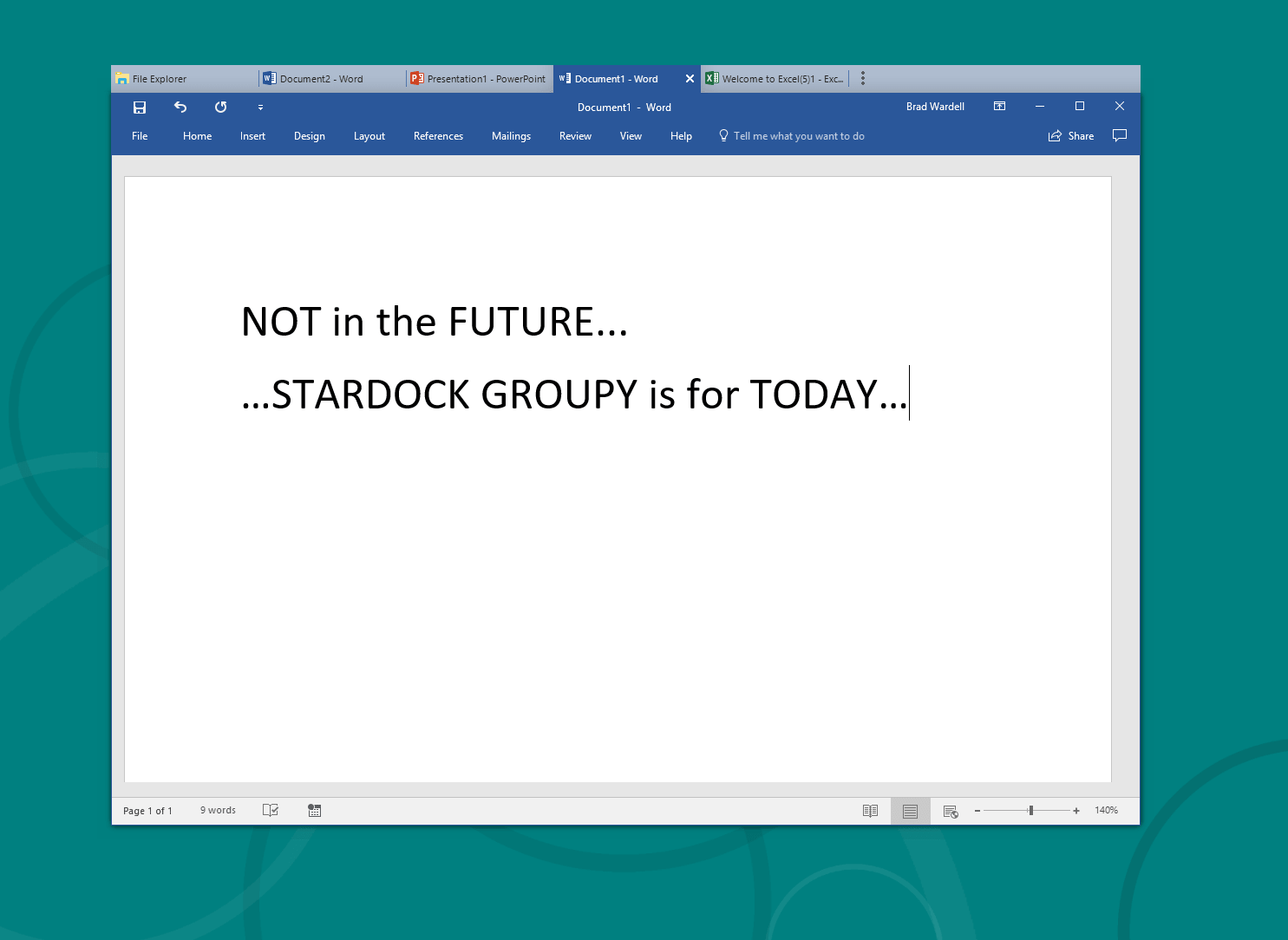The height and width of the screenshot is (940, 1288).
Task: Click the text line "NOT in the FUTURE..."
Action: tap(435, 322)
